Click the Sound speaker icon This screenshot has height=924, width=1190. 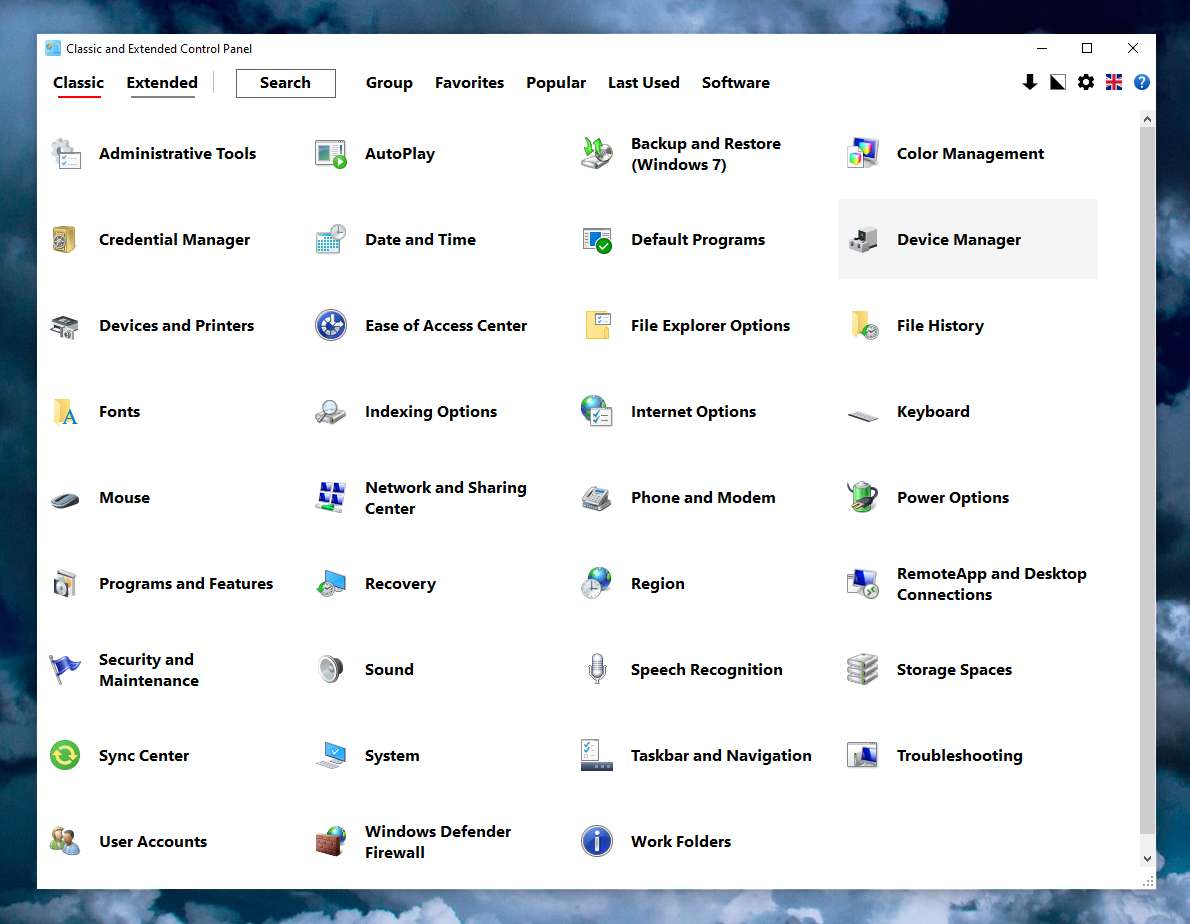331,670
